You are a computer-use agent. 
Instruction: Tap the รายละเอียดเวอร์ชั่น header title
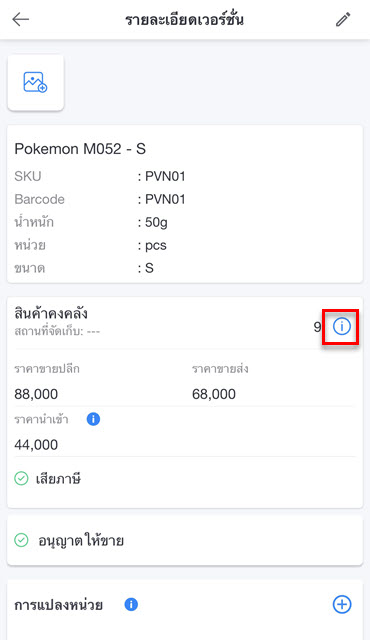point(184,20)
